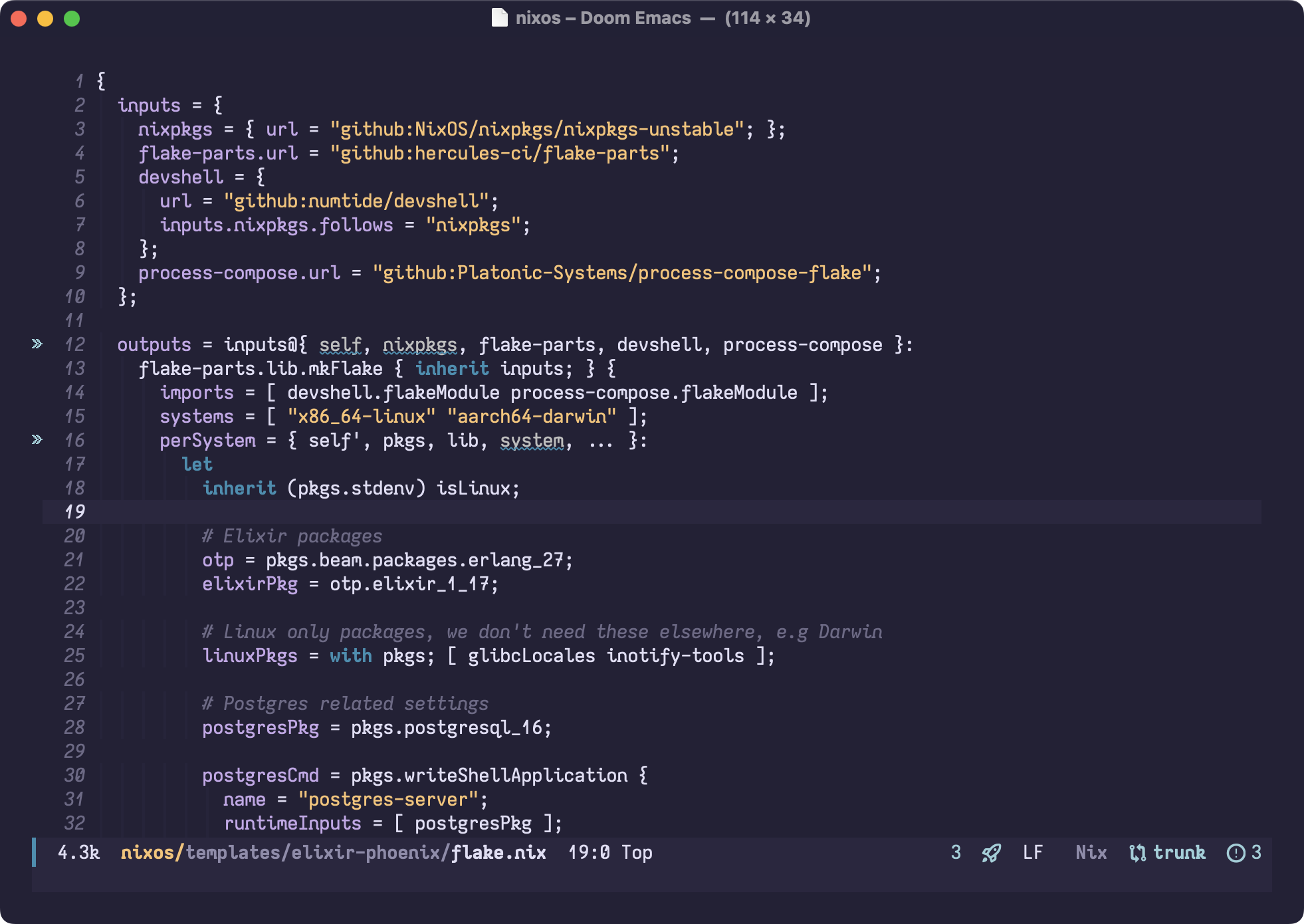
Task: Click the underlined self argument
Action: coord(340,344)
